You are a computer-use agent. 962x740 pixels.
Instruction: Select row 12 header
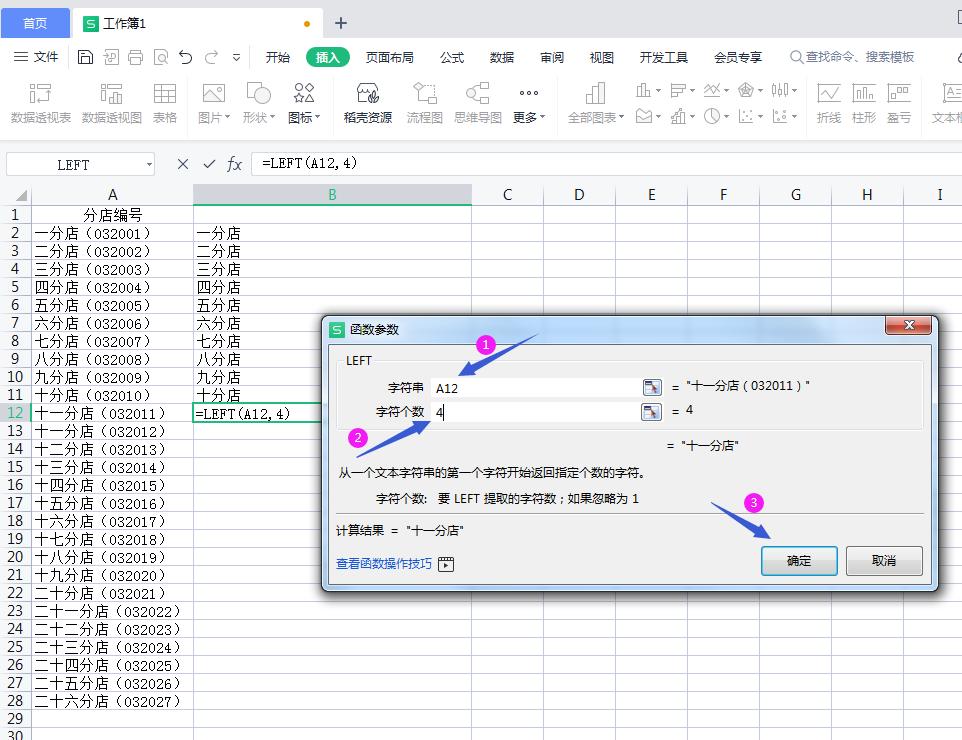coord(15,413)
